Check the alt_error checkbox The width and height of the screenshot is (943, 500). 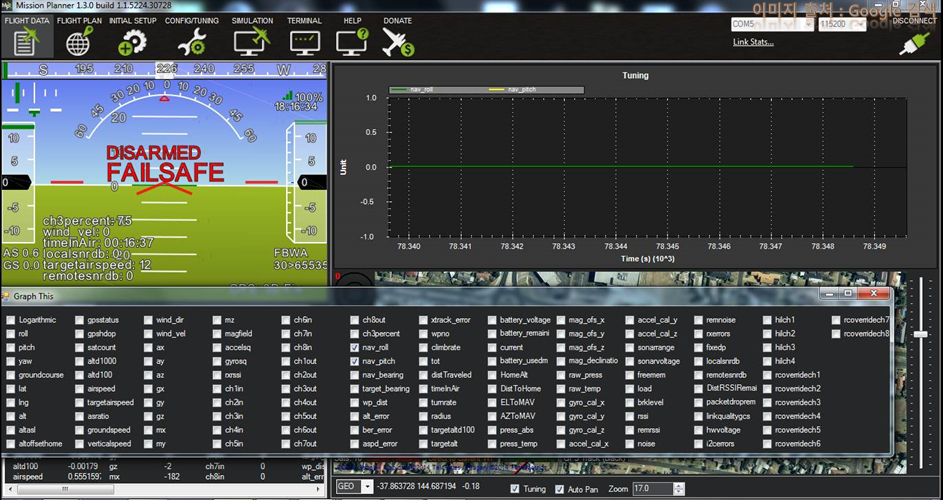(x=354, y=416)
